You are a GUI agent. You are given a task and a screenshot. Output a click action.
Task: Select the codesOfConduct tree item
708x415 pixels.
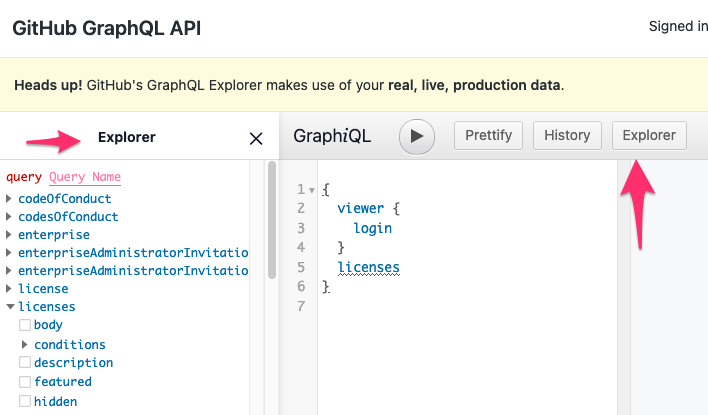click(x=68, y=217)
